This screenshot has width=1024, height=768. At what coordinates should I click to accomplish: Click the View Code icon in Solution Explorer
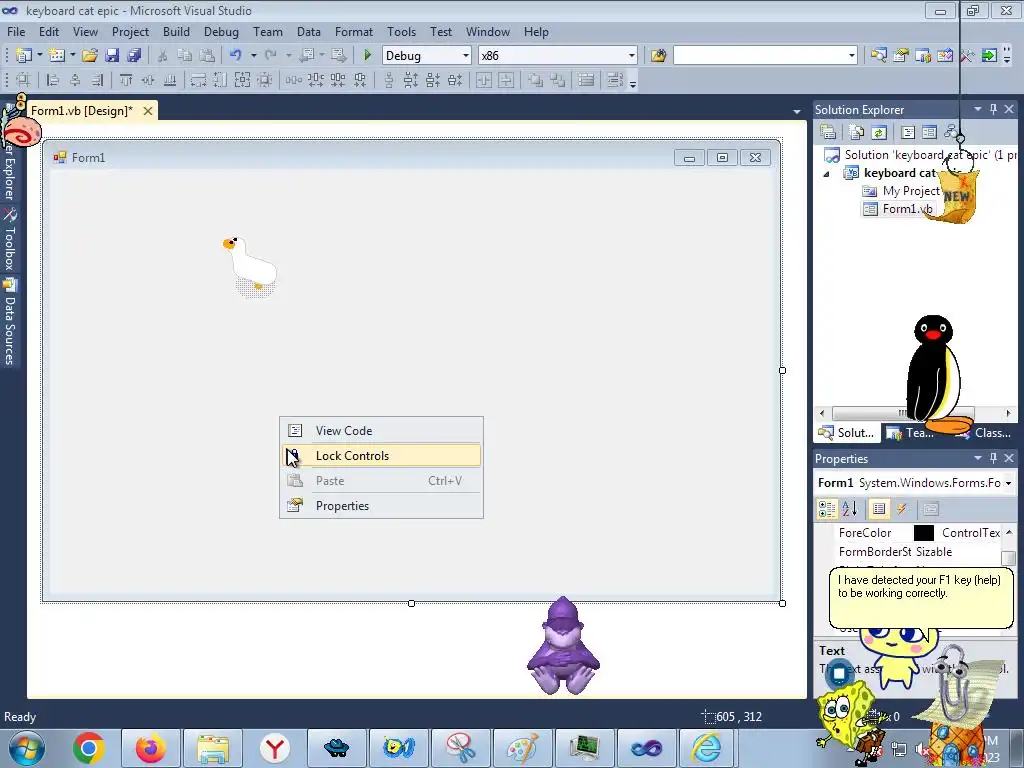(908, 133)
